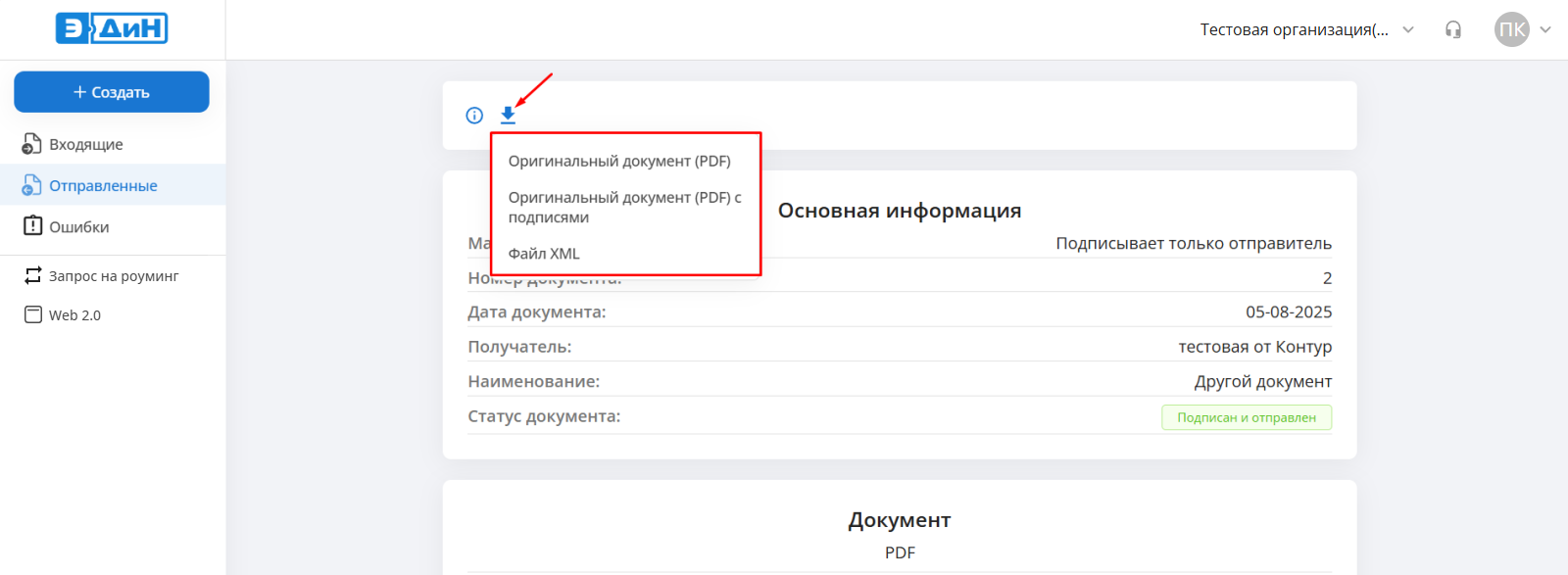Open Входящие folder in sidebar

86,144
